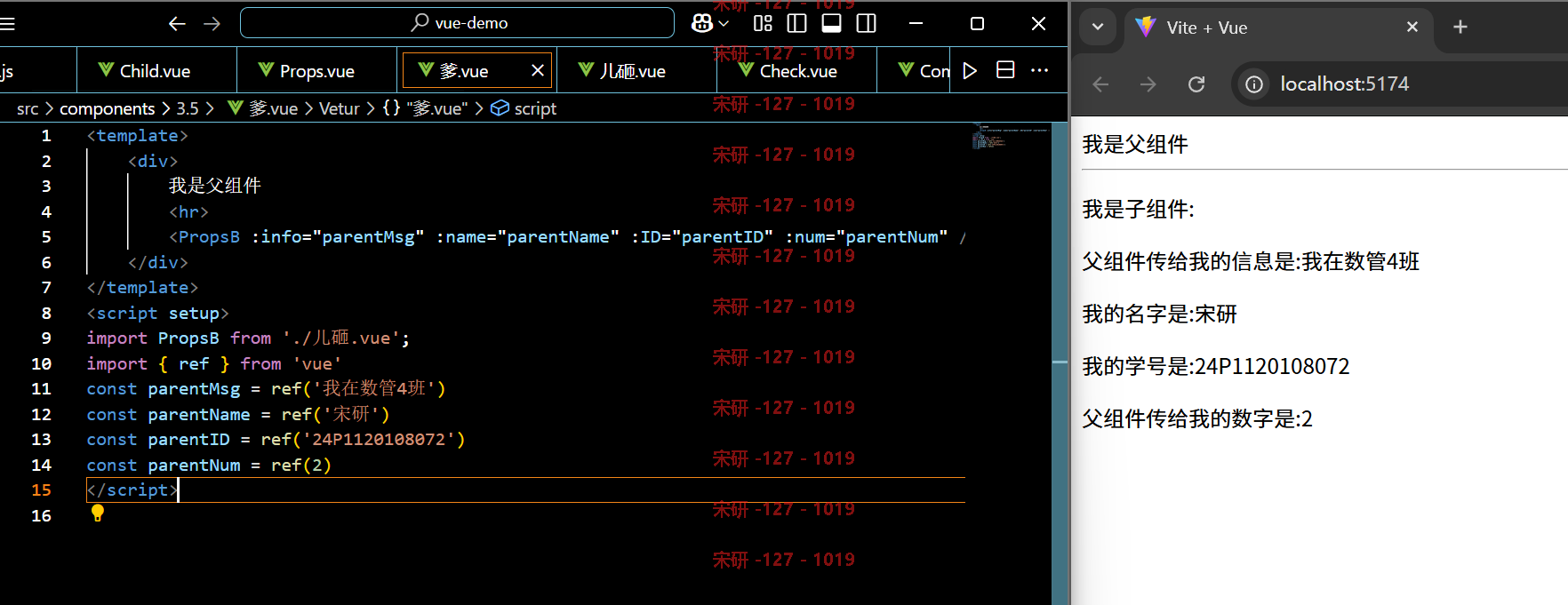Open the Vetur breadcrumb segment
This screenshot has width=1568, height=605.
[340, 108]
